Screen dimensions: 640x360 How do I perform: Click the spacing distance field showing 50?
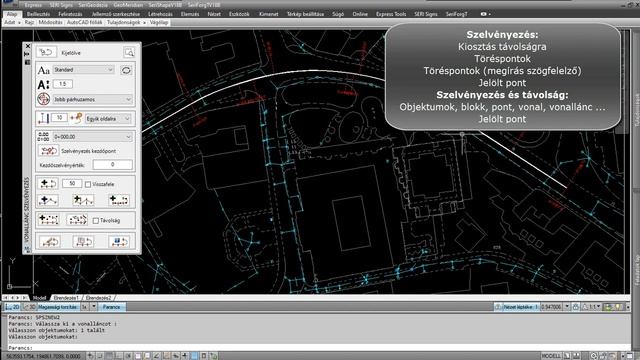72,184
